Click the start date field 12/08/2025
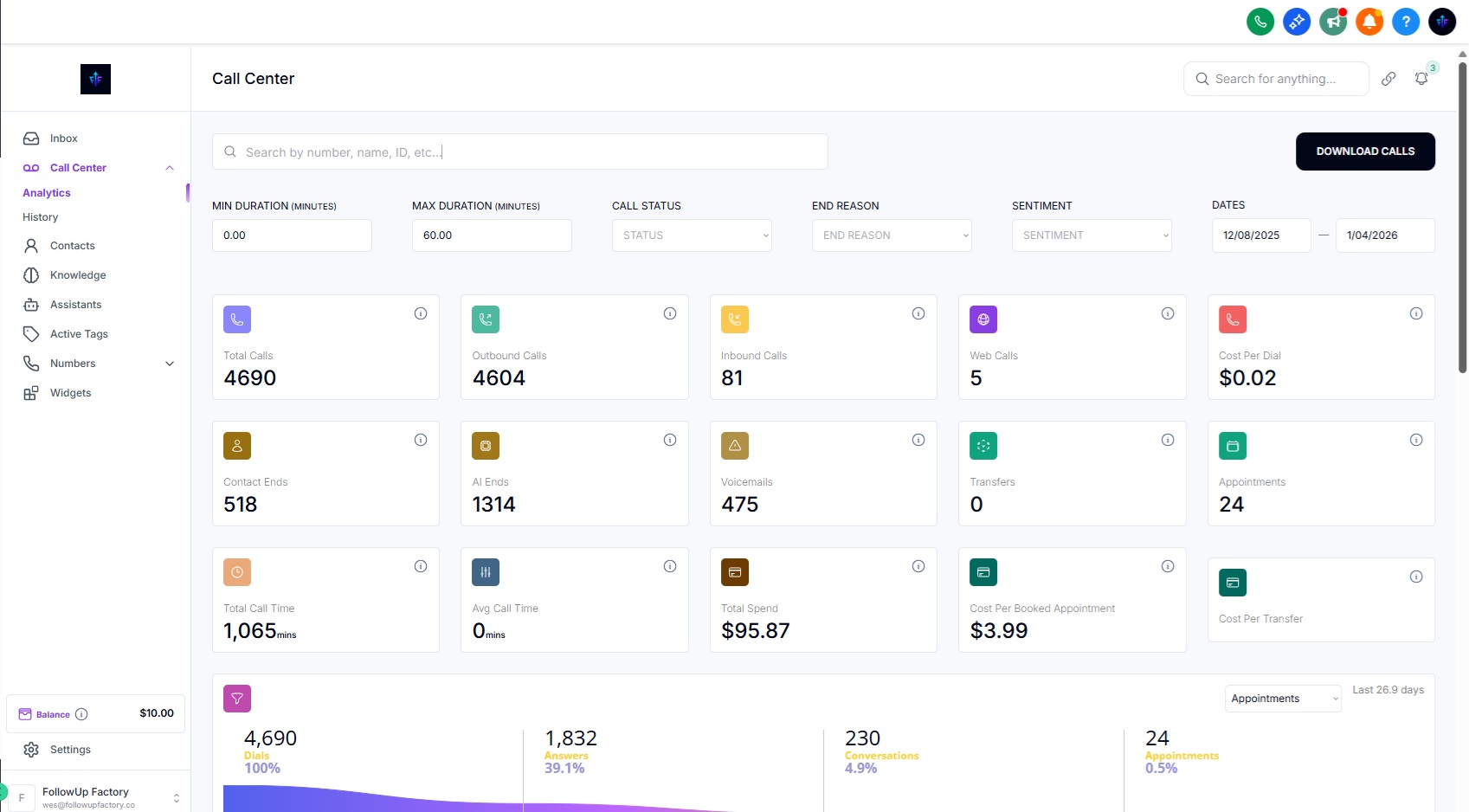The height and width of the screenshot is (812, 1469). coord(1261,235)
